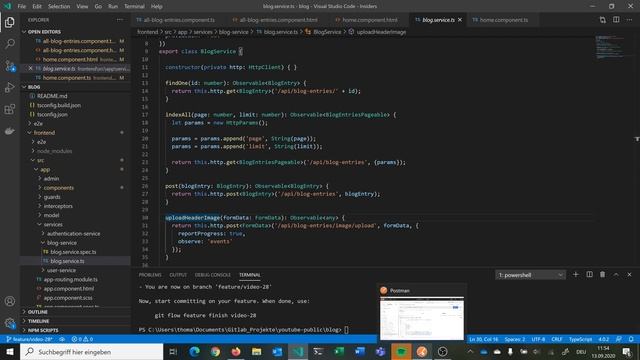Open the Selection menu
The height and width of the screenshot is (360, 640).
pos(59,6)
